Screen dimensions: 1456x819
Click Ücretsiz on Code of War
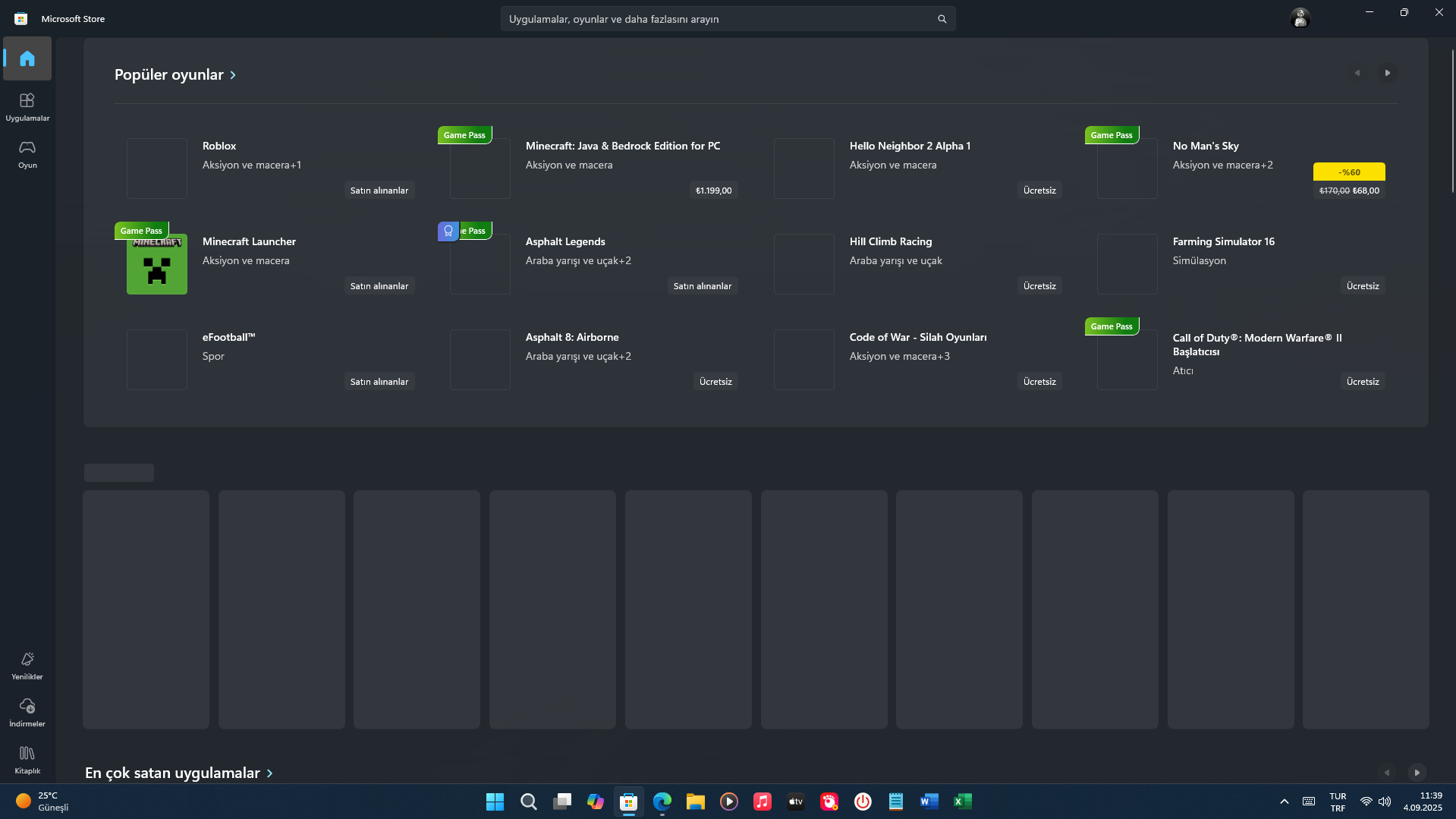[x=1039, y=382]
